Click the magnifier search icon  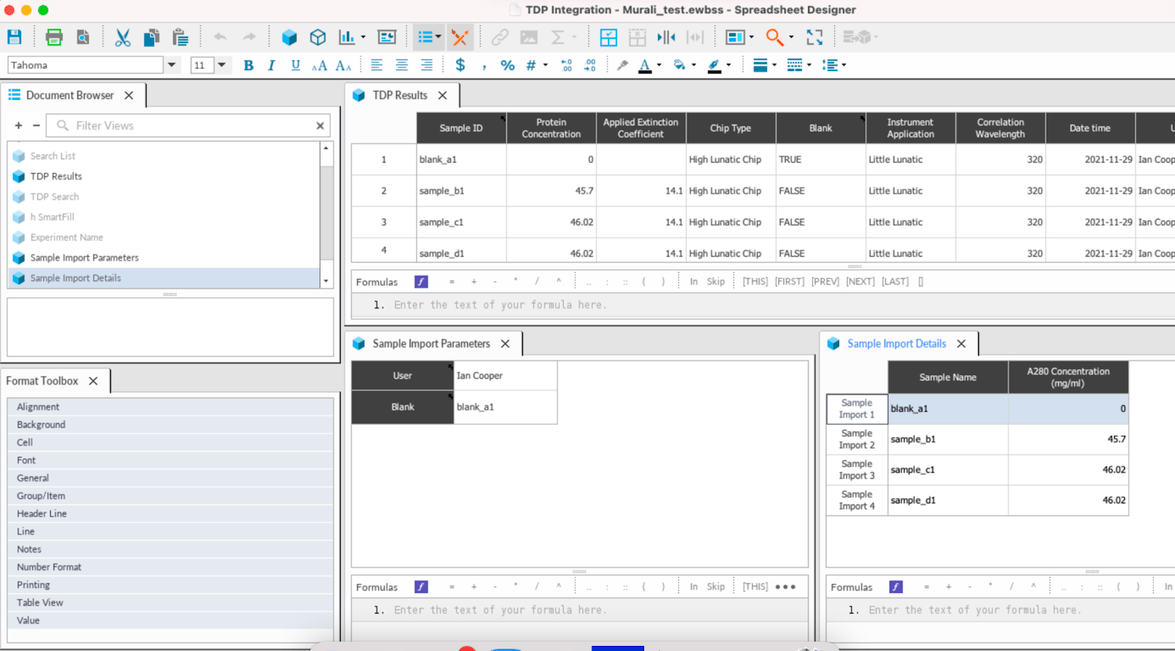pos(776,37)
